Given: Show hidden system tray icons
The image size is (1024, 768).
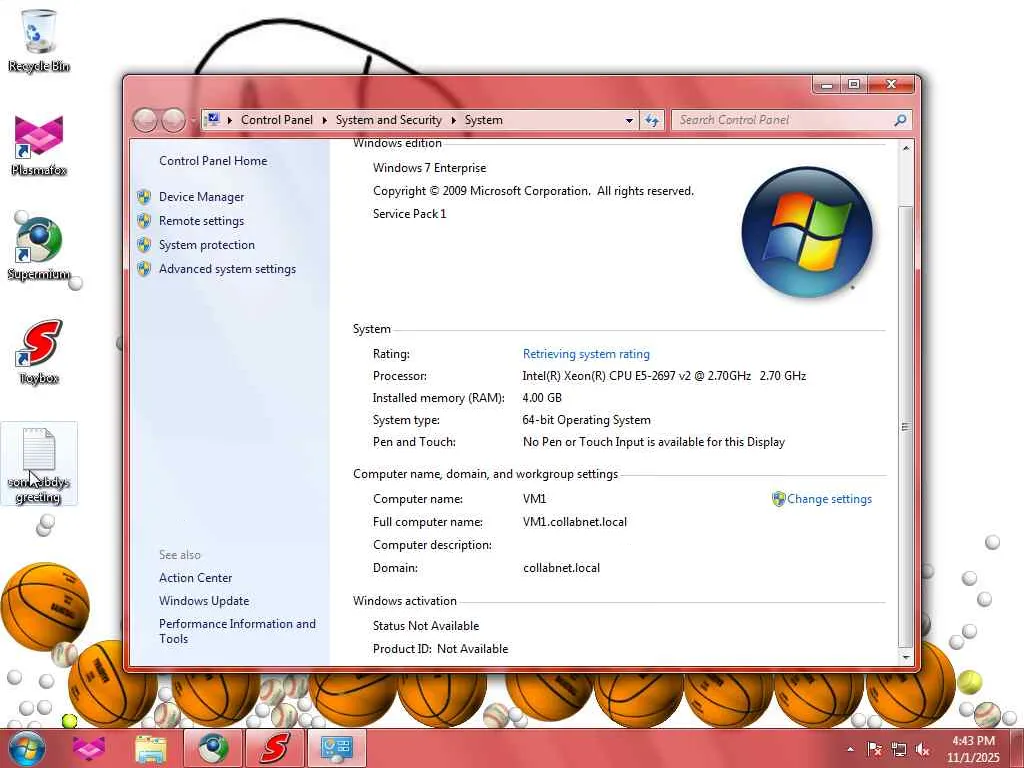Looking at the screenshot, I should pyautogui.click(x=850, y=750).
